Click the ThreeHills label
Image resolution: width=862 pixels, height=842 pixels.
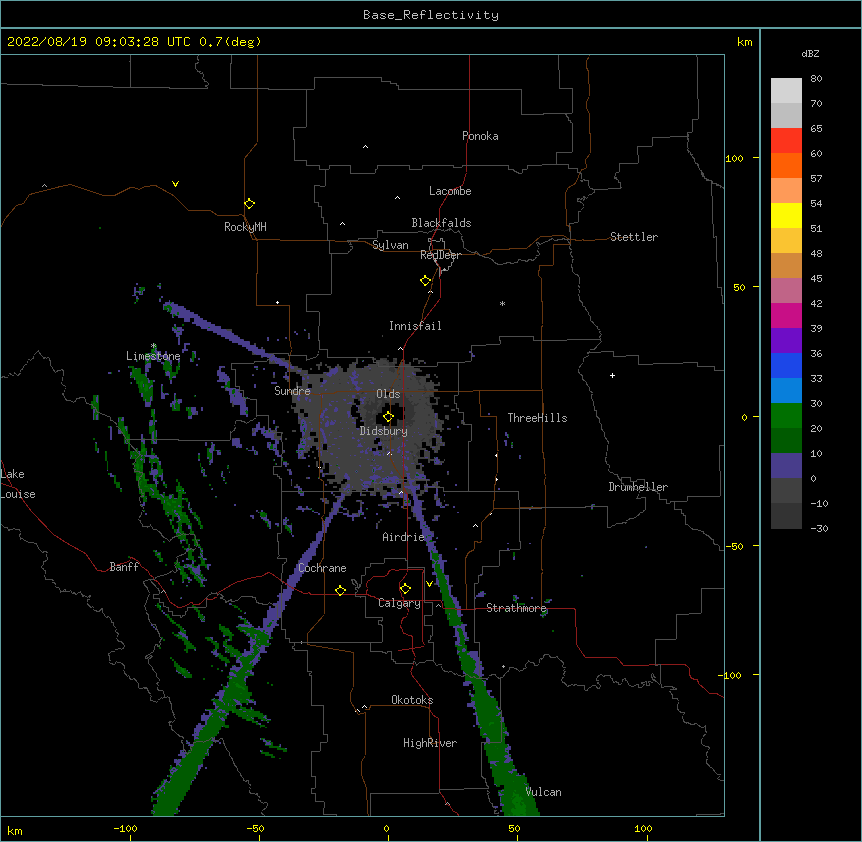coord(537,418)
